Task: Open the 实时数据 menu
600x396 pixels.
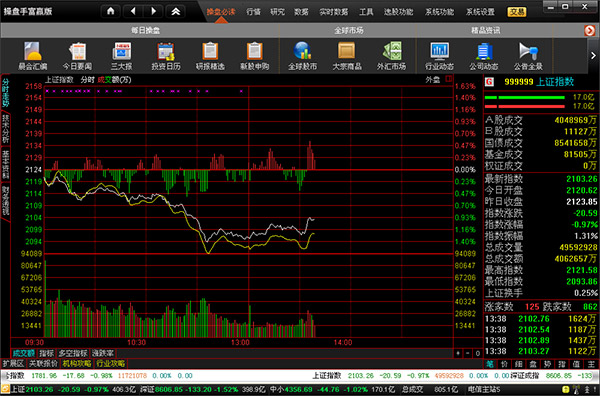Action: (x=334, y=12)
